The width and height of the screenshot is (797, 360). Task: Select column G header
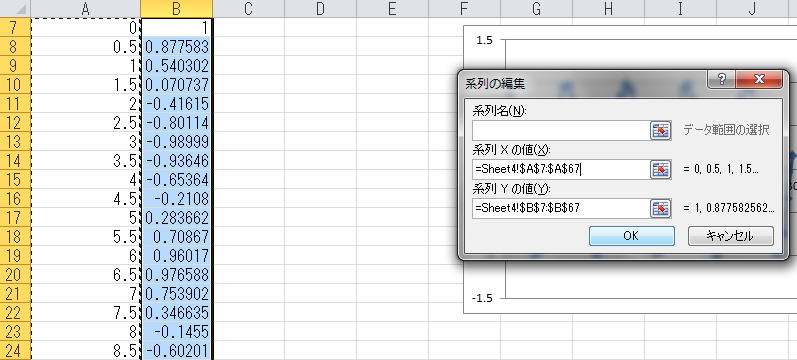pos(536,9)
